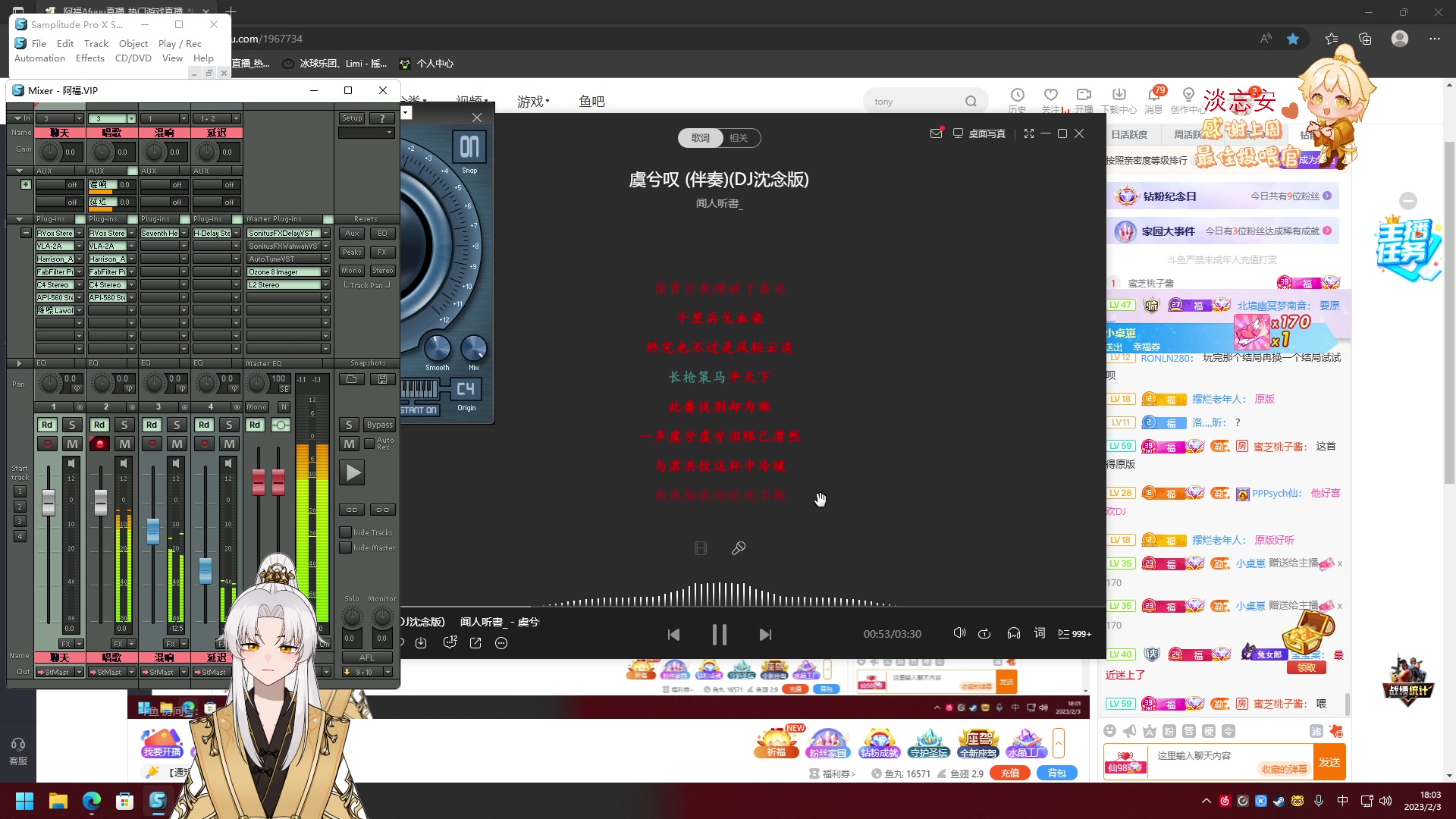
Task: Toggle record arm on channel 1 聊天
Action: (47, 444)
